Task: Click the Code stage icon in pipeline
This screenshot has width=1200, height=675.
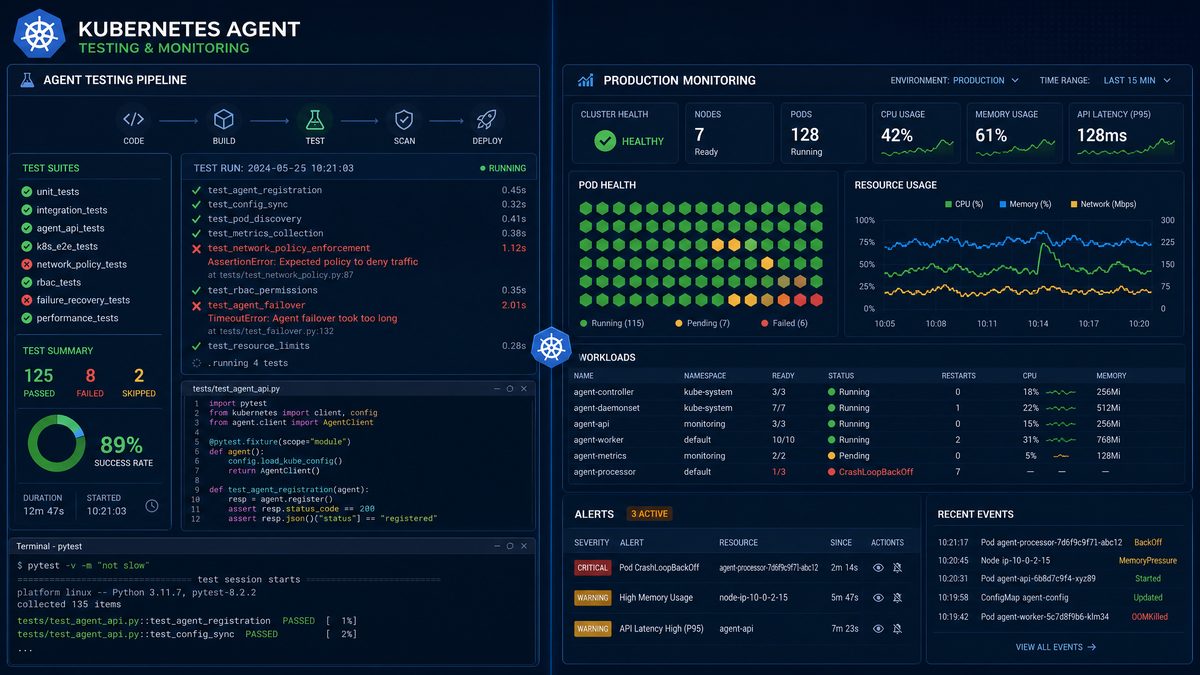Action: pyautogui.click(x=133, y=120)
